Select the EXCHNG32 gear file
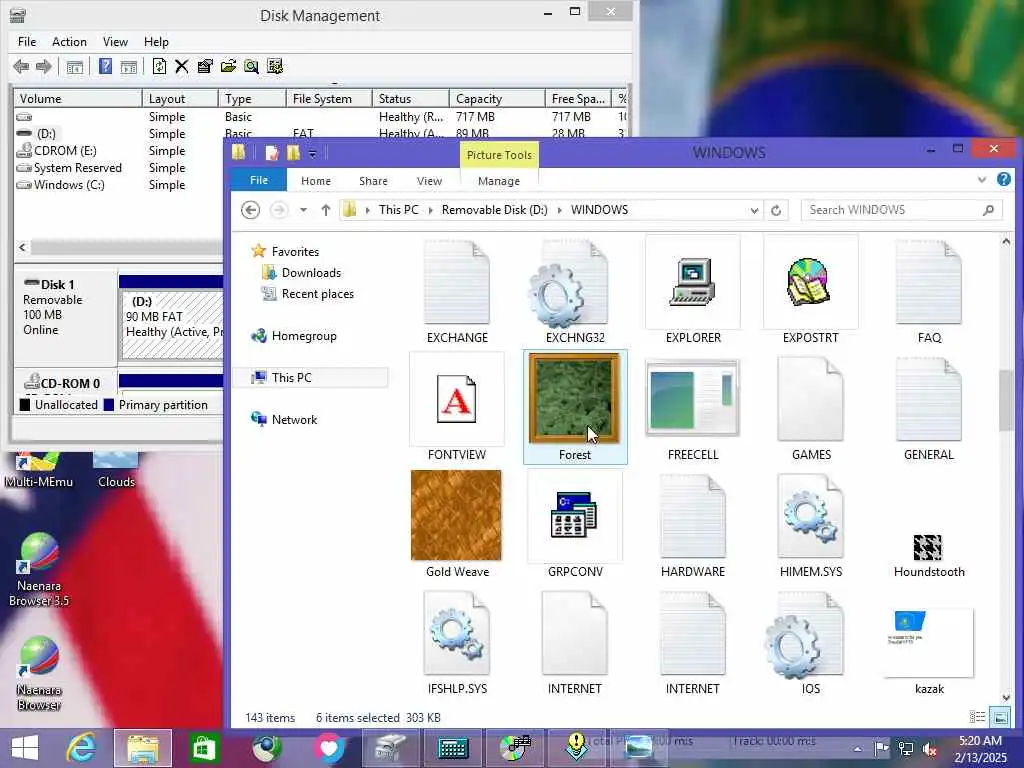The height and width of the screenshot is (768, 1024). 575,291
